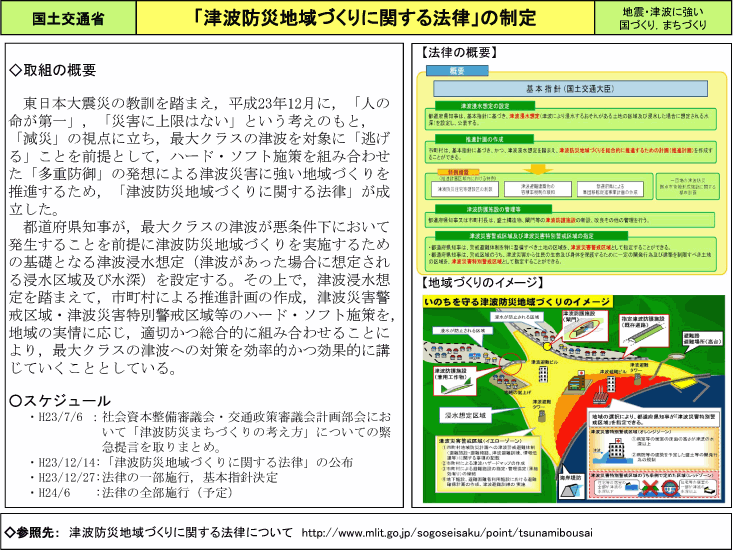Click the H23/12/14 schedule entry
Image resolution: width=733 pixels, height=550 pixels.
191,462
